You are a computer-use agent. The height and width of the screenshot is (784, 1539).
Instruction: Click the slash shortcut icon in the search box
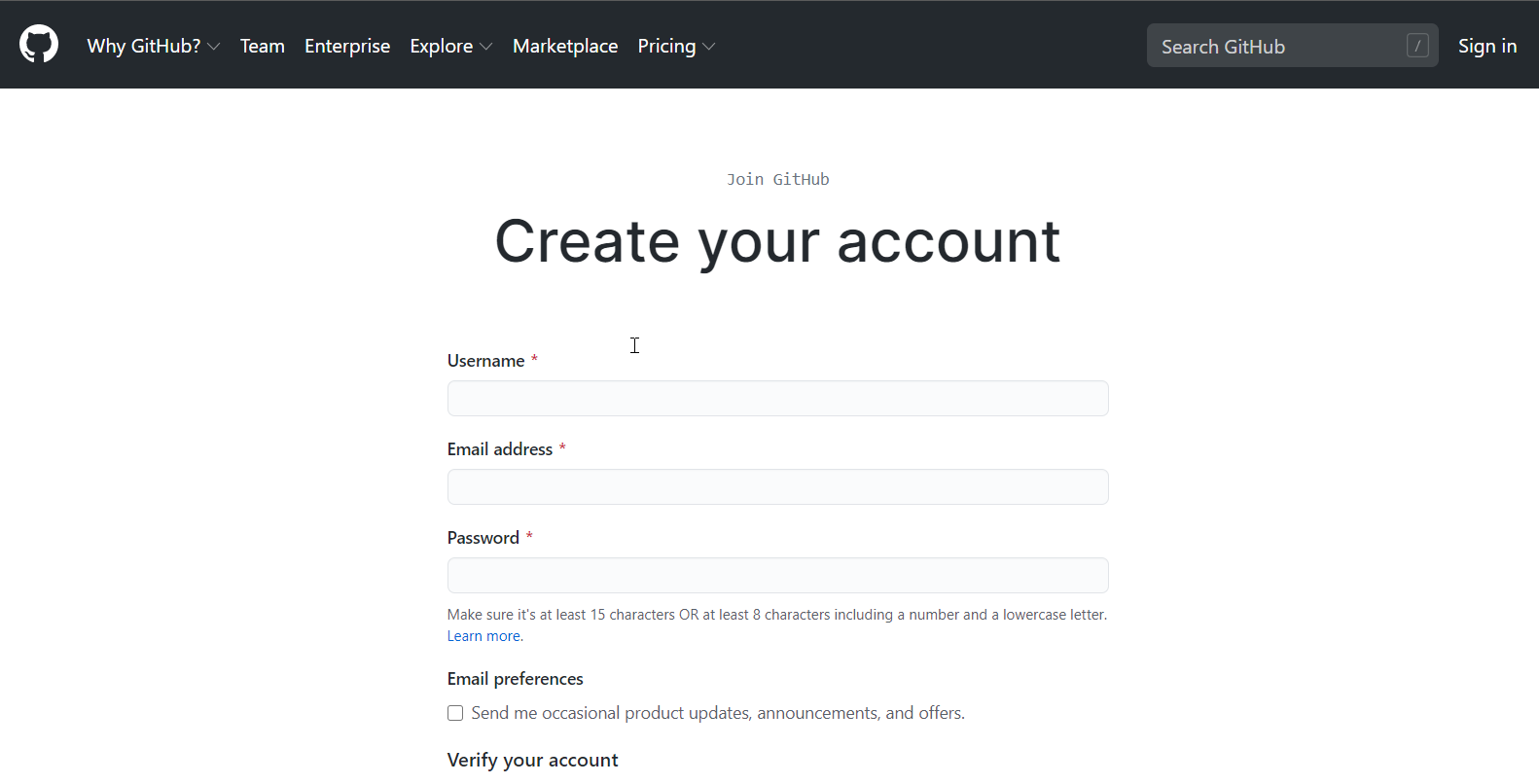[1417, 46]
